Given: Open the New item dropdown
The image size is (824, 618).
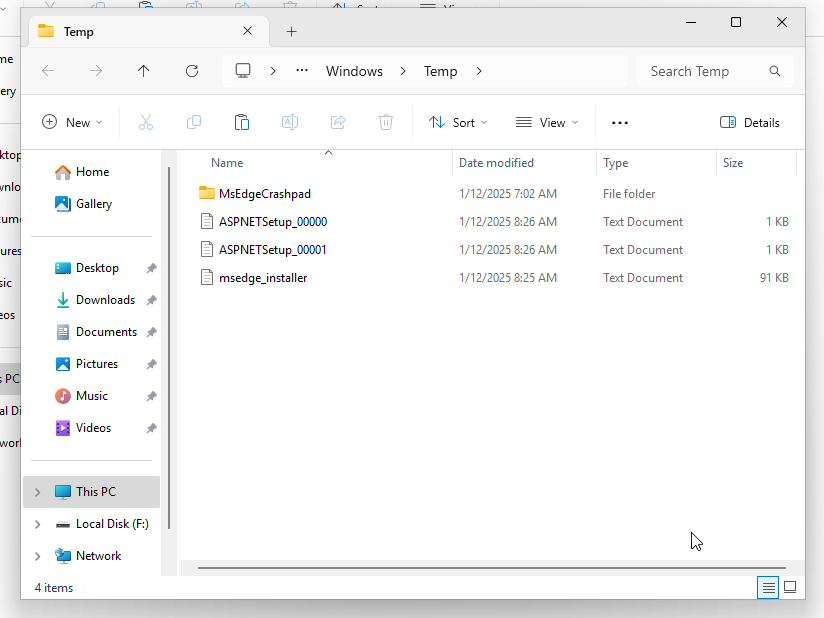Looking at the screenshot, I should (x=72, y=122).
